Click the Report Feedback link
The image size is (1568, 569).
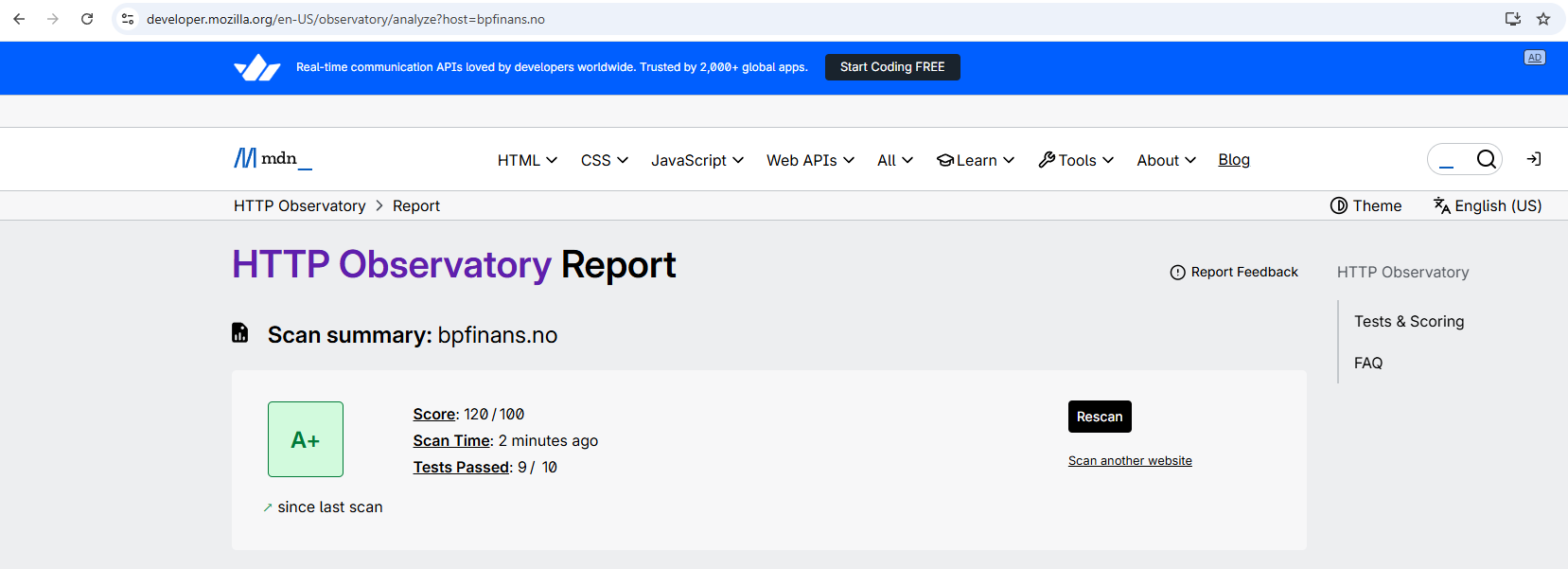[1234, 272]
